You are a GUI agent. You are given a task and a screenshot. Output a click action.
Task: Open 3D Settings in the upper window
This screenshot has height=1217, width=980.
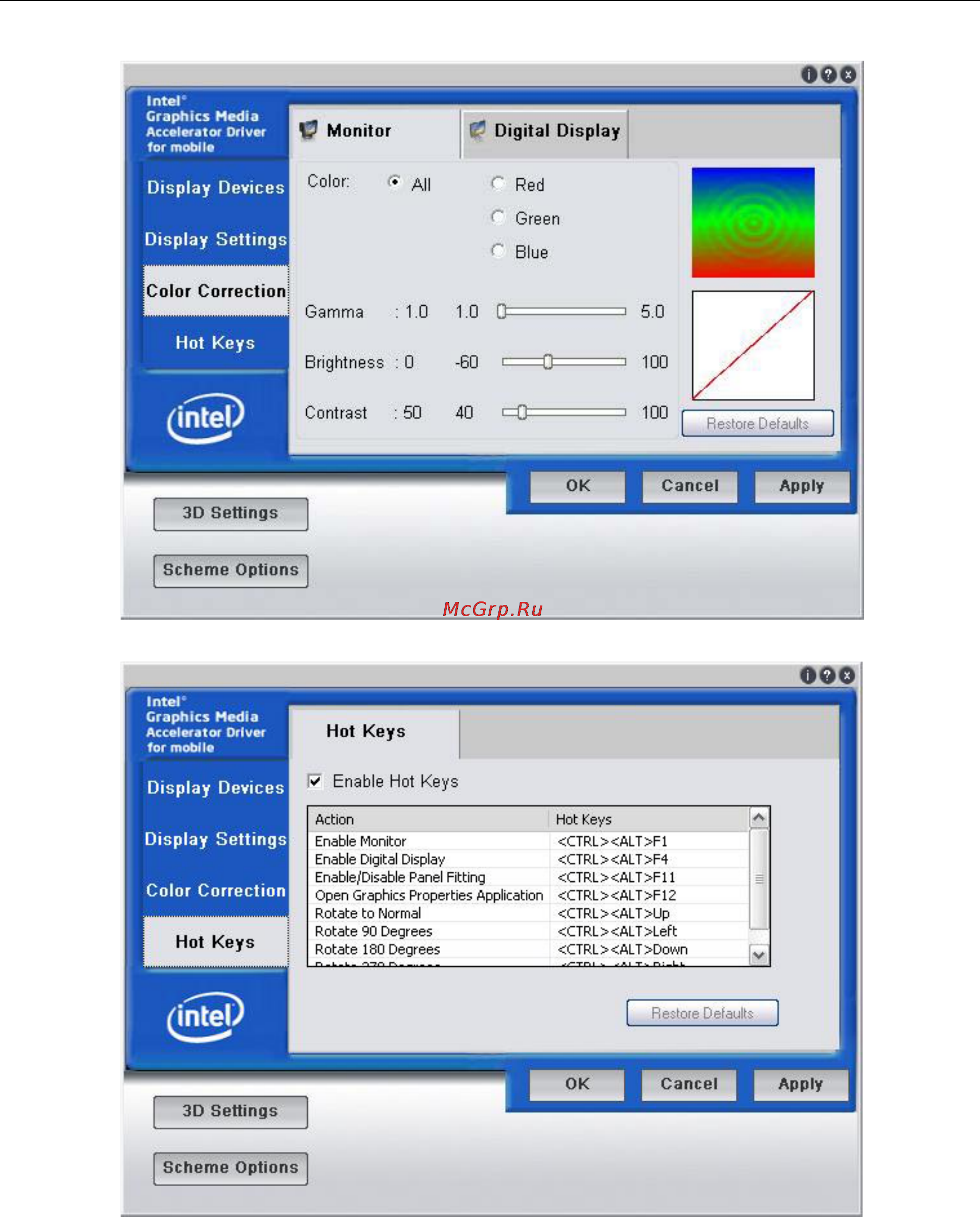[x=230, y=513]
